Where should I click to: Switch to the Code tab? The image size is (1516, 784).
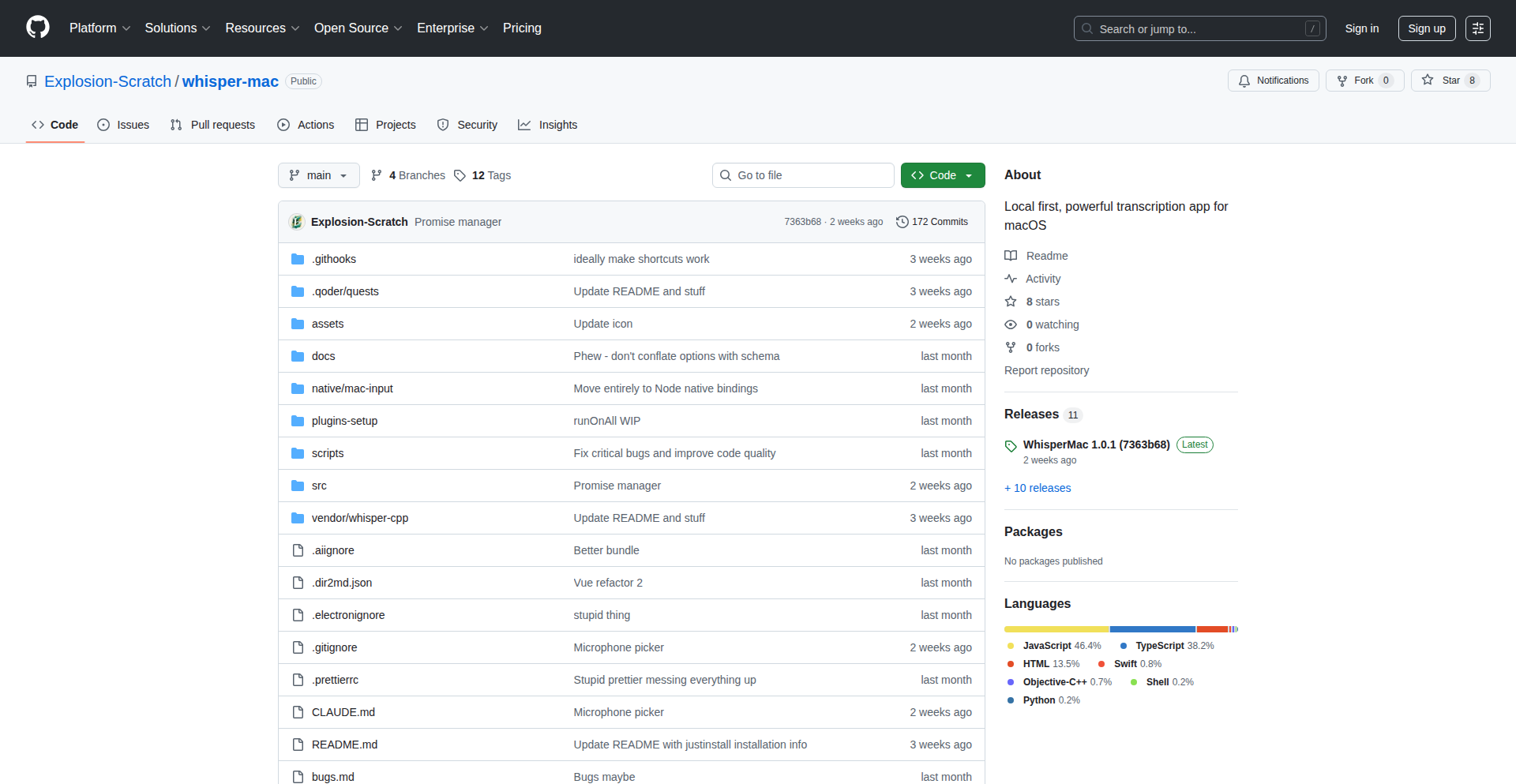[x=55, y=125]
